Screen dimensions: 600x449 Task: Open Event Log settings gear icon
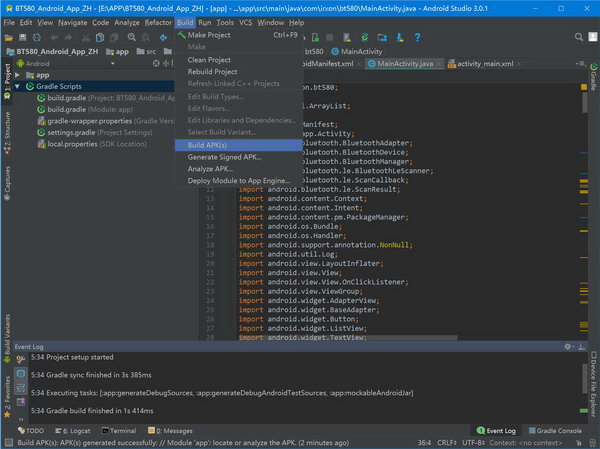point(568,346)
